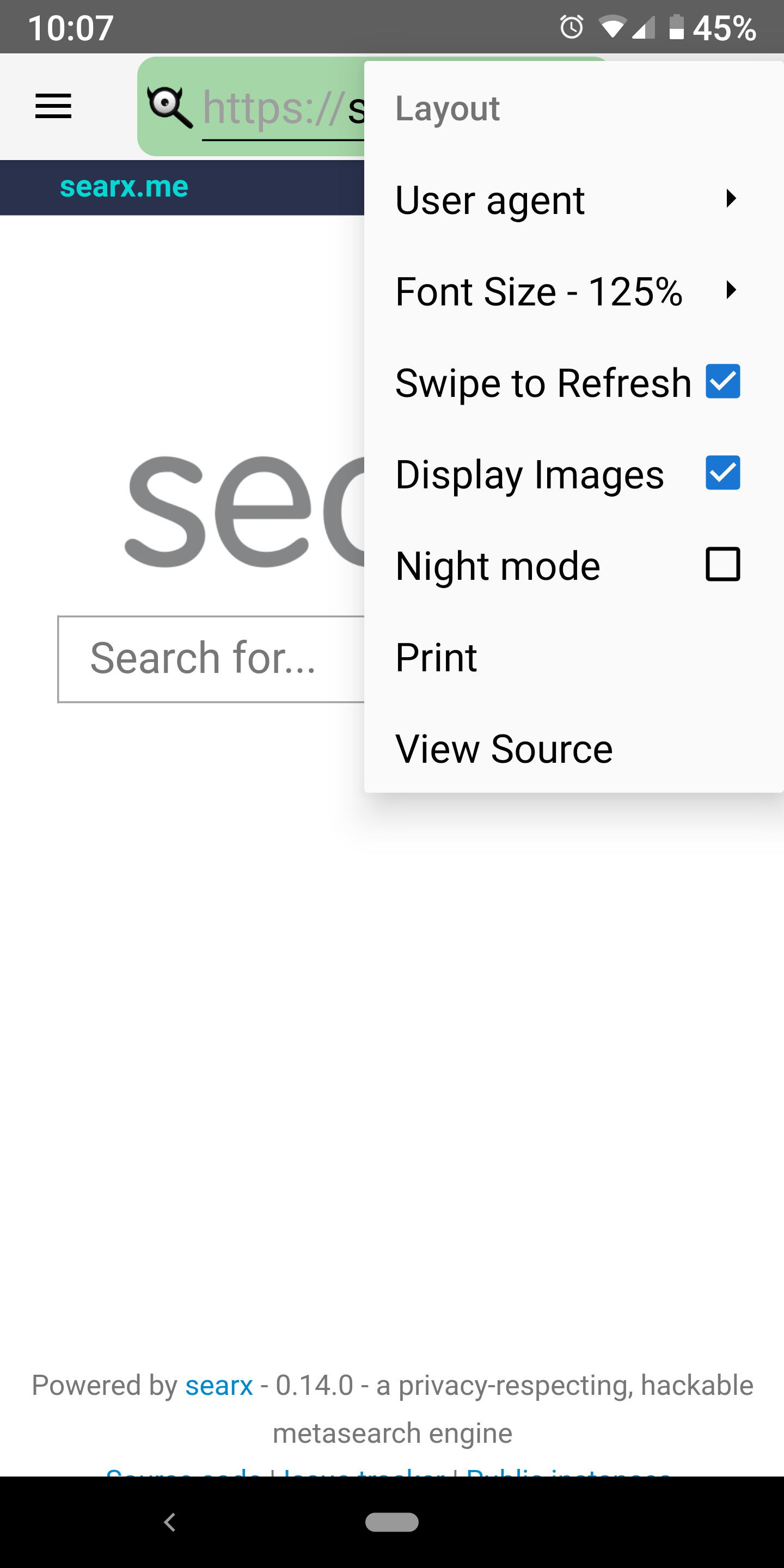Screen dimensions: 784x1568
Task: Choose View Source menu entry
Action: click(573, 748)
